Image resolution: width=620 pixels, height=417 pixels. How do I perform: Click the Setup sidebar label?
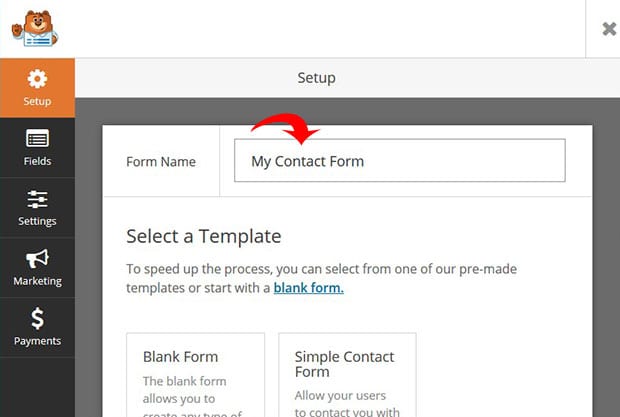[x=37, y=101]
